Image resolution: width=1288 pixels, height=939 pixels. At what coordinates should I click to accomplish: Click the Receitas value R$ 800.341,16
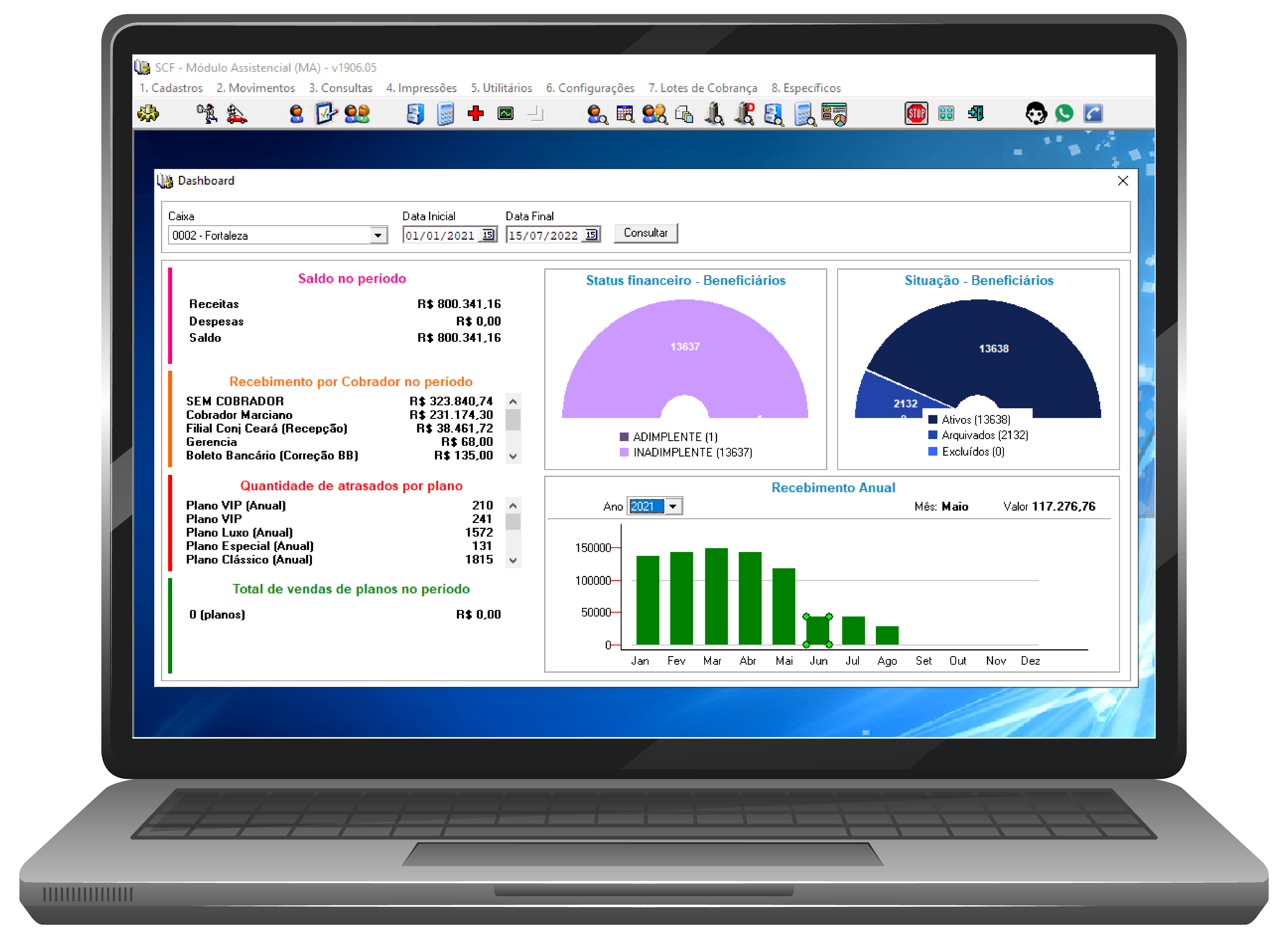(x=459, y=304)
